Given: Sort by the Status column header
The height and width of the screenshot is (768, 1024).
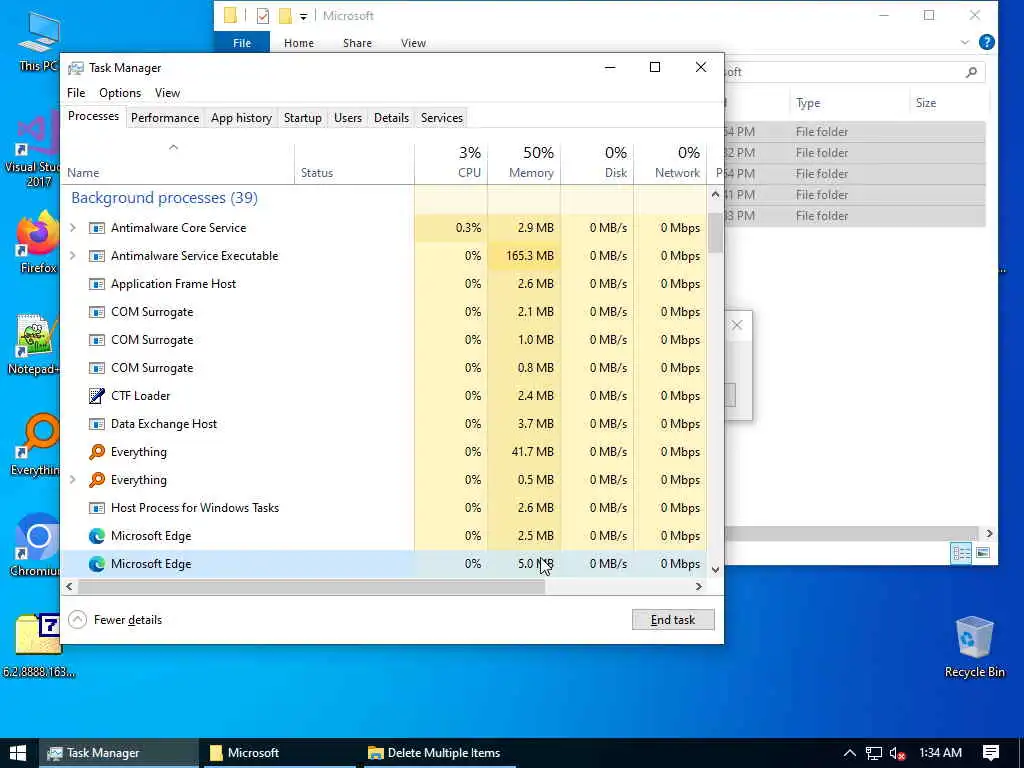Looking at the screenshot, I should pos(355,164).
